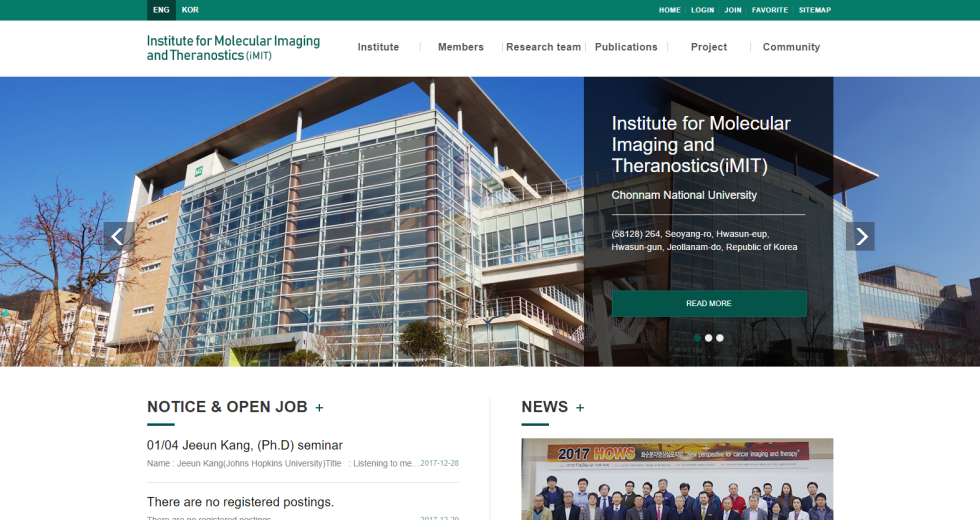Select the first carousel indicator dot

tap(698, 338)
